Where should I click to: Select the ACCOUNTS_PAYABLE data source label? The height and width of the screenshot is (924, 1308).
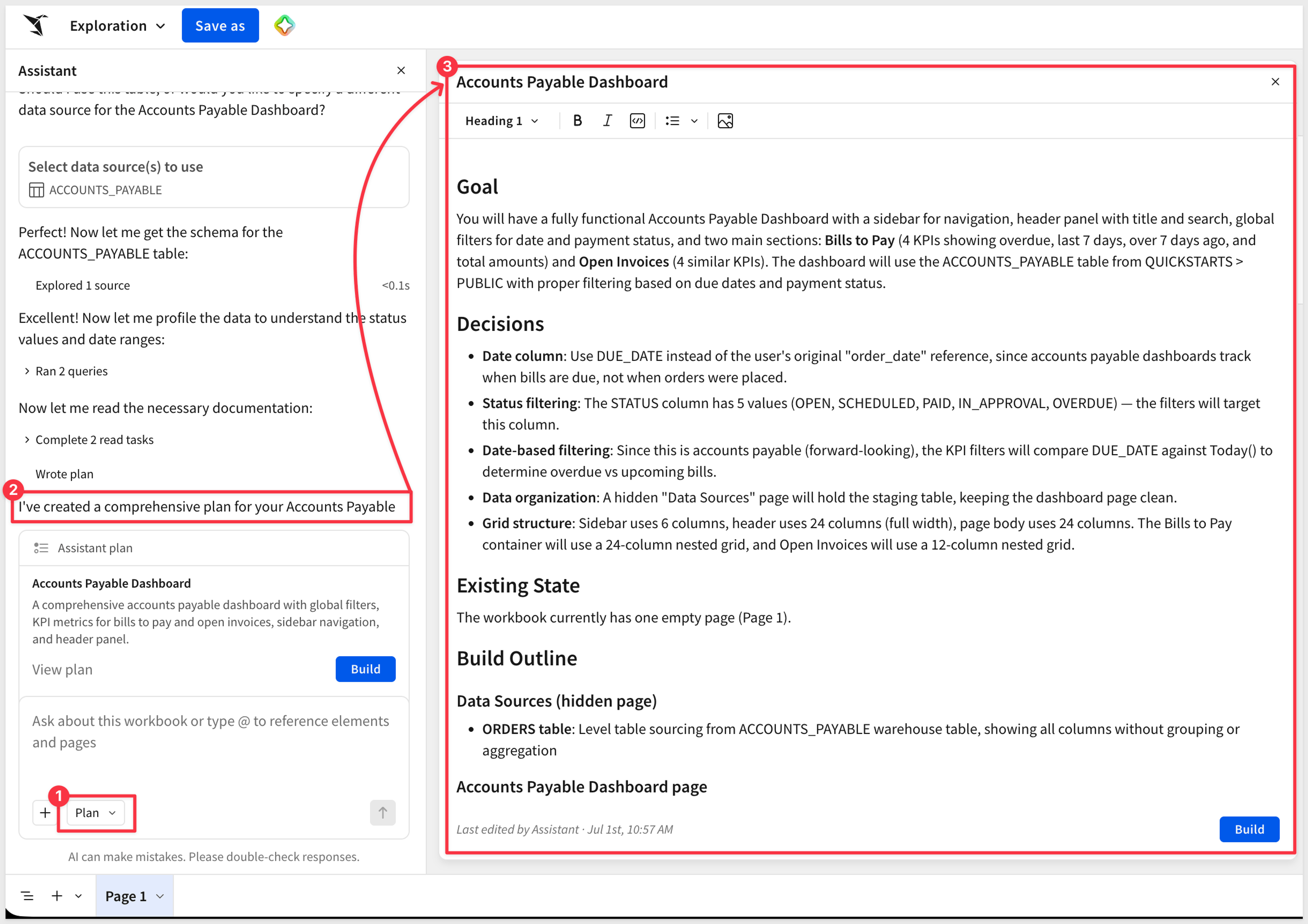[105, 190]
